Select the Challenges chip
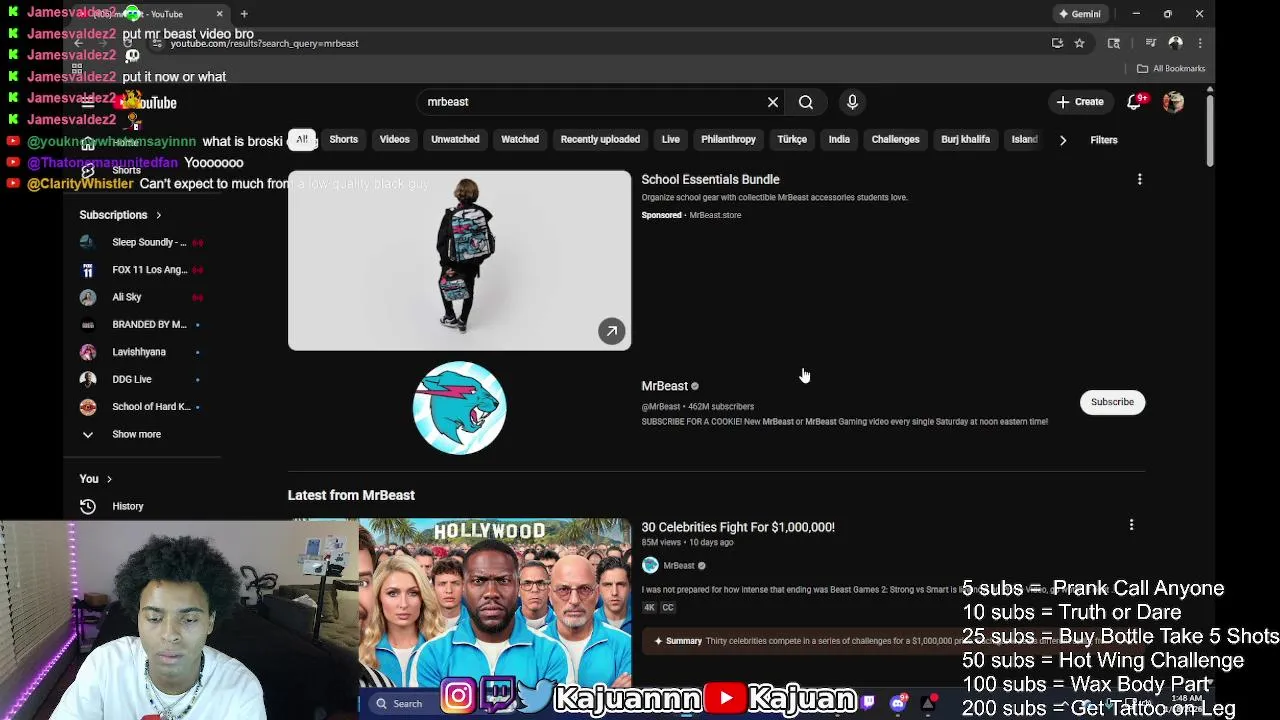The image size is (1280, 720). pyautogui.click(x=895, y=140)
